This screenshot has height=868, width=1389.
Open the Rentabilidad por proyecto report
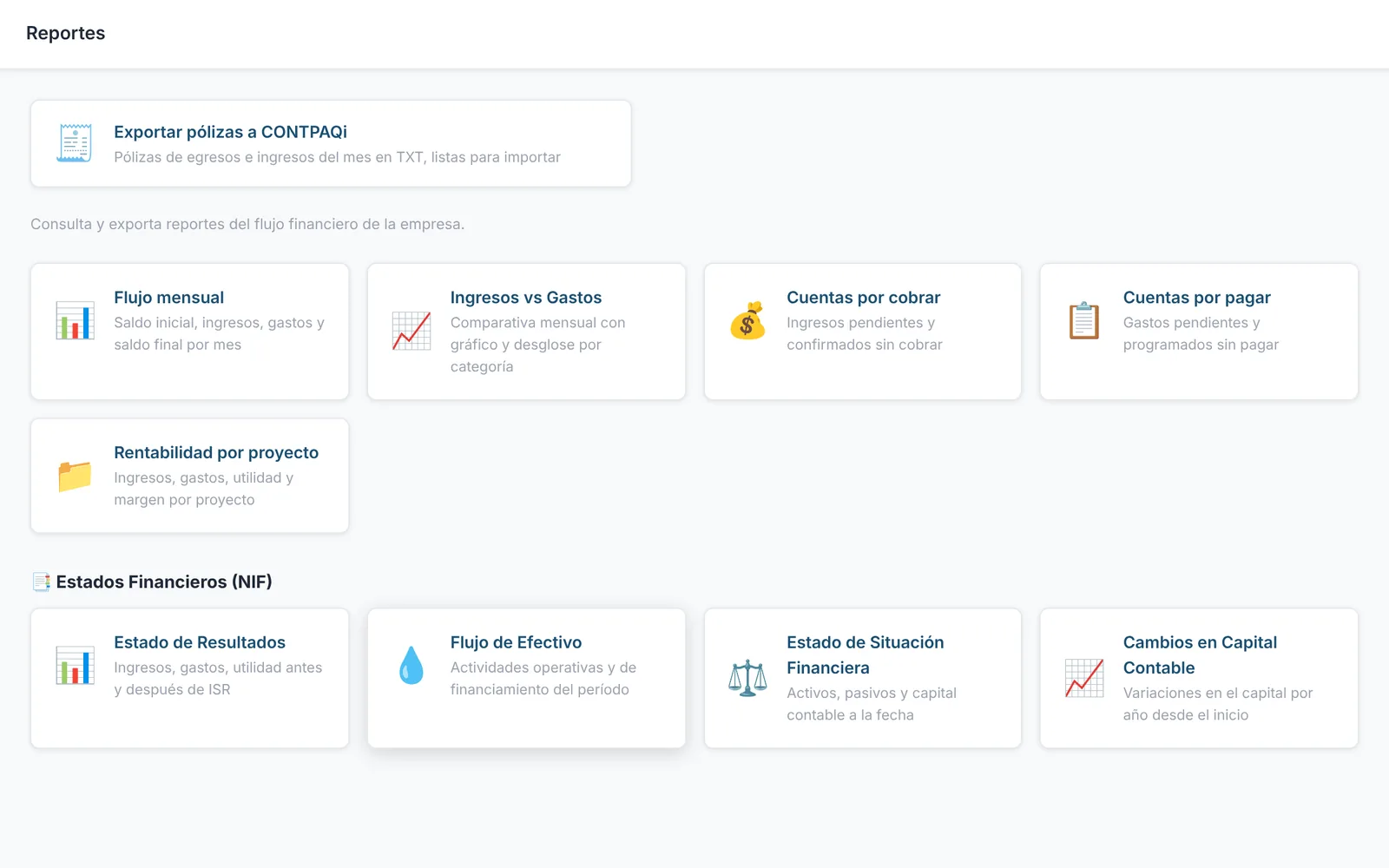click(189, 476)
